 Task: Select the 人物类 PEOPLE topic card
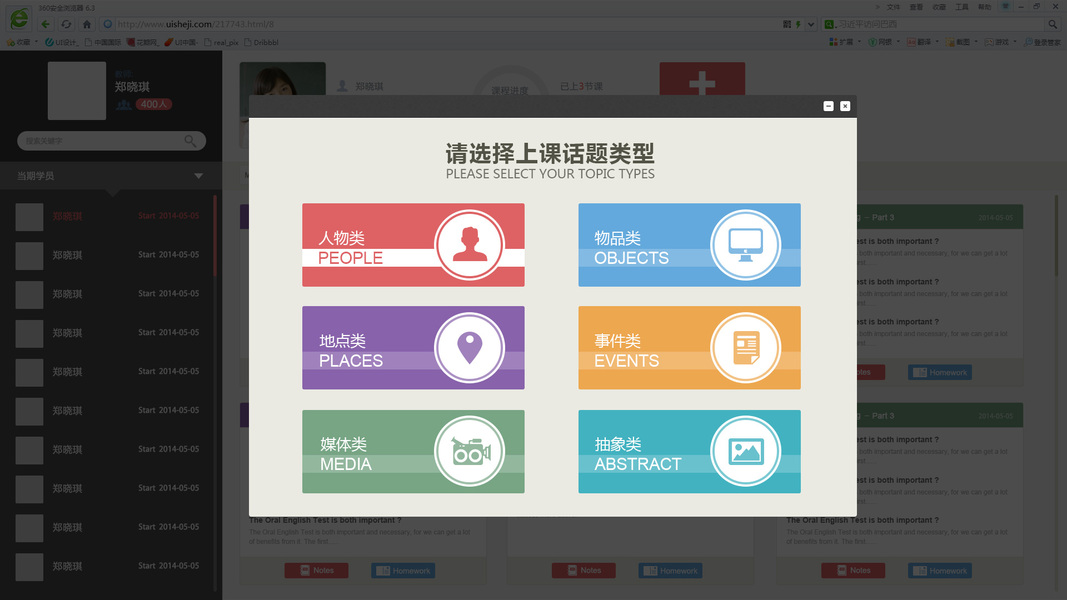tap(413, 245)
